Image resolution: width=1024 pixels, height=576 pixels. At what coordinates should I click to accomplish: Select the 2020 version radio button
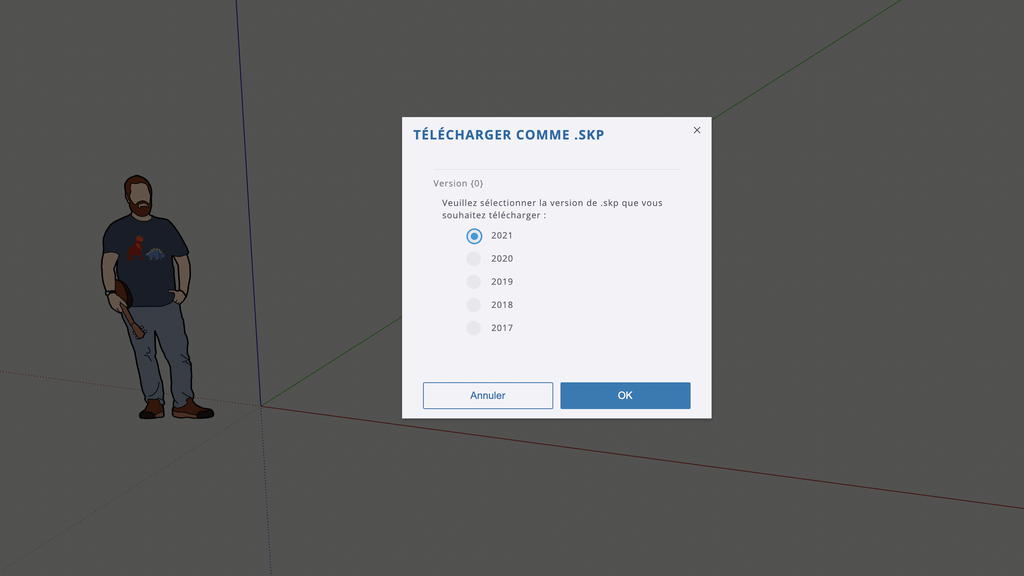(473, 259)
